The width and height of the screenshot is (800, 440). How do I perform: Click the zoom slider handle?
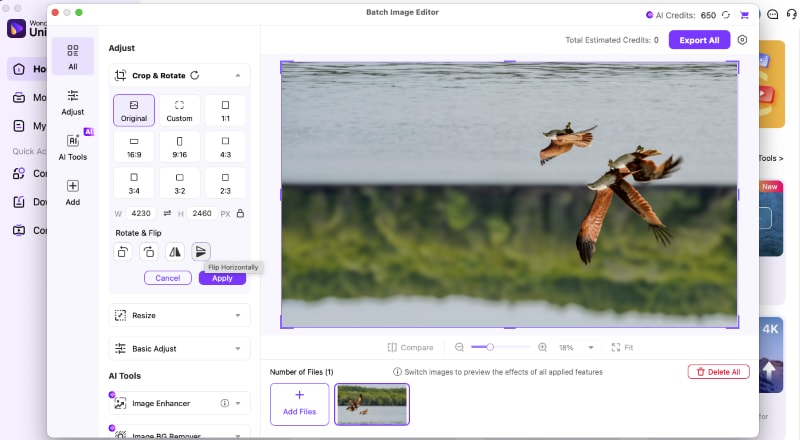(x=490, y=347)
